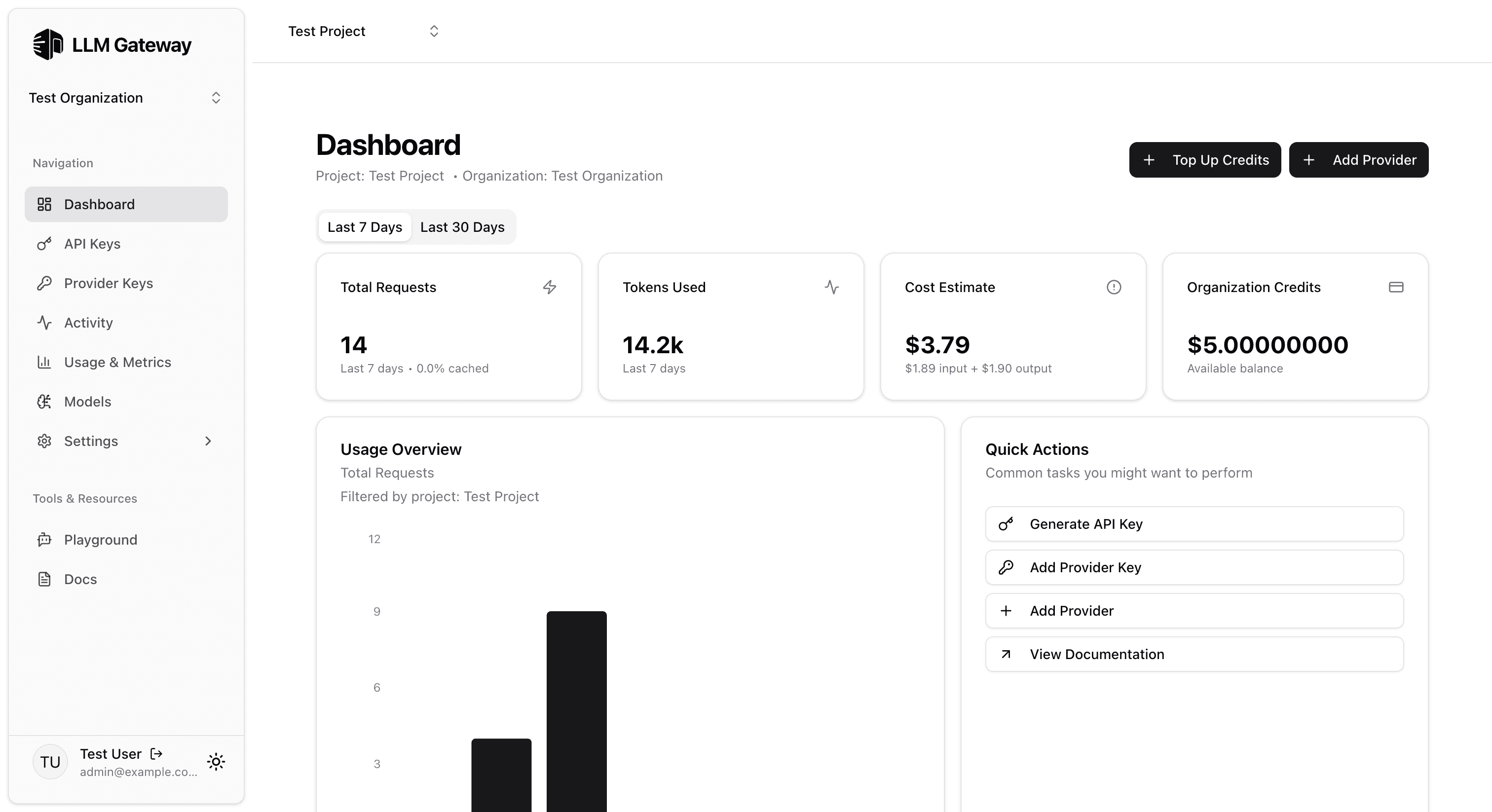Click Generate API Key quick action
Screen dimensions: 1492x812
[x=1194, y=524]
